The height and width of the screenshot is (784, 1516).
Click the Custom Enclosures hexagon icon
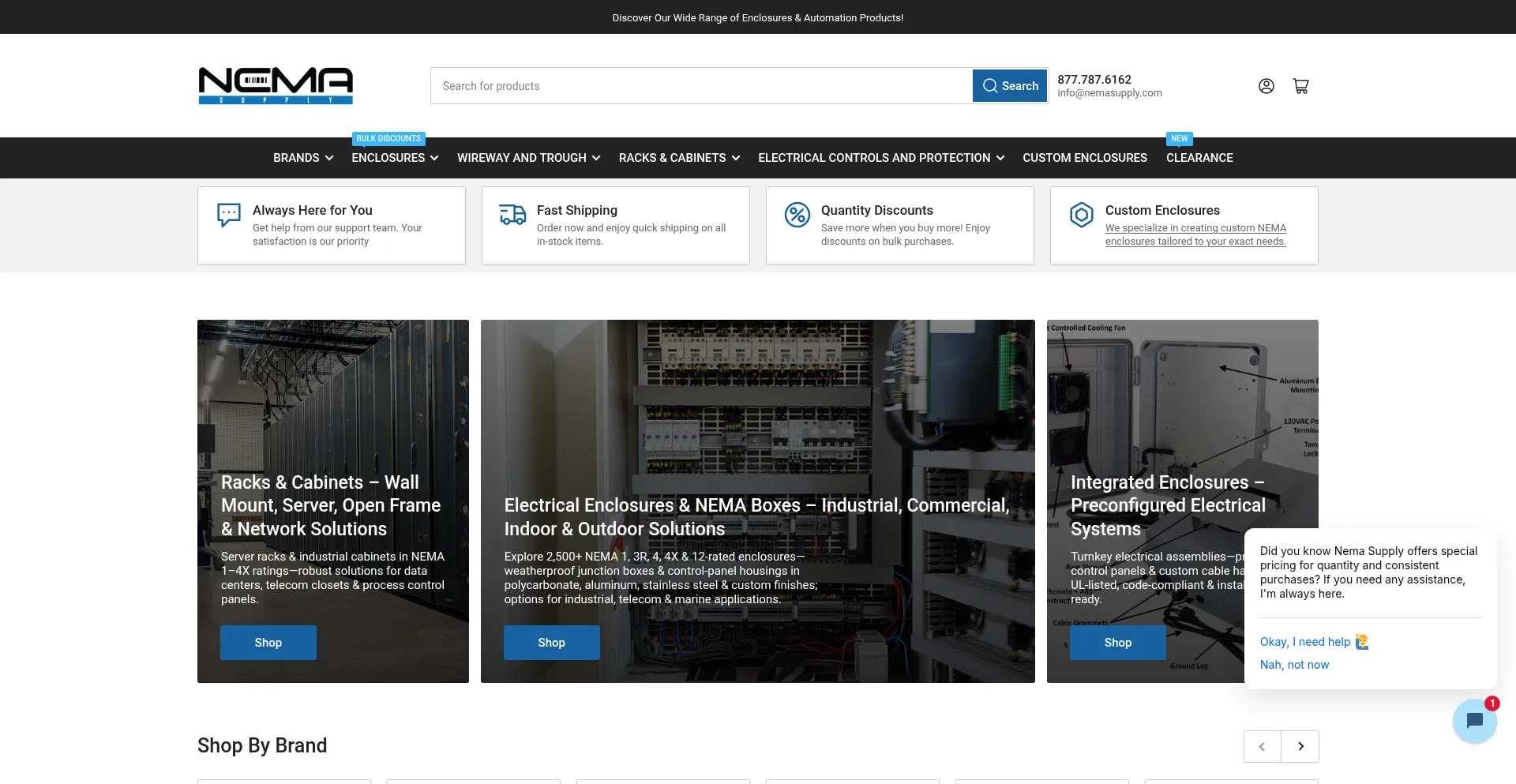tap(1082, 215)
